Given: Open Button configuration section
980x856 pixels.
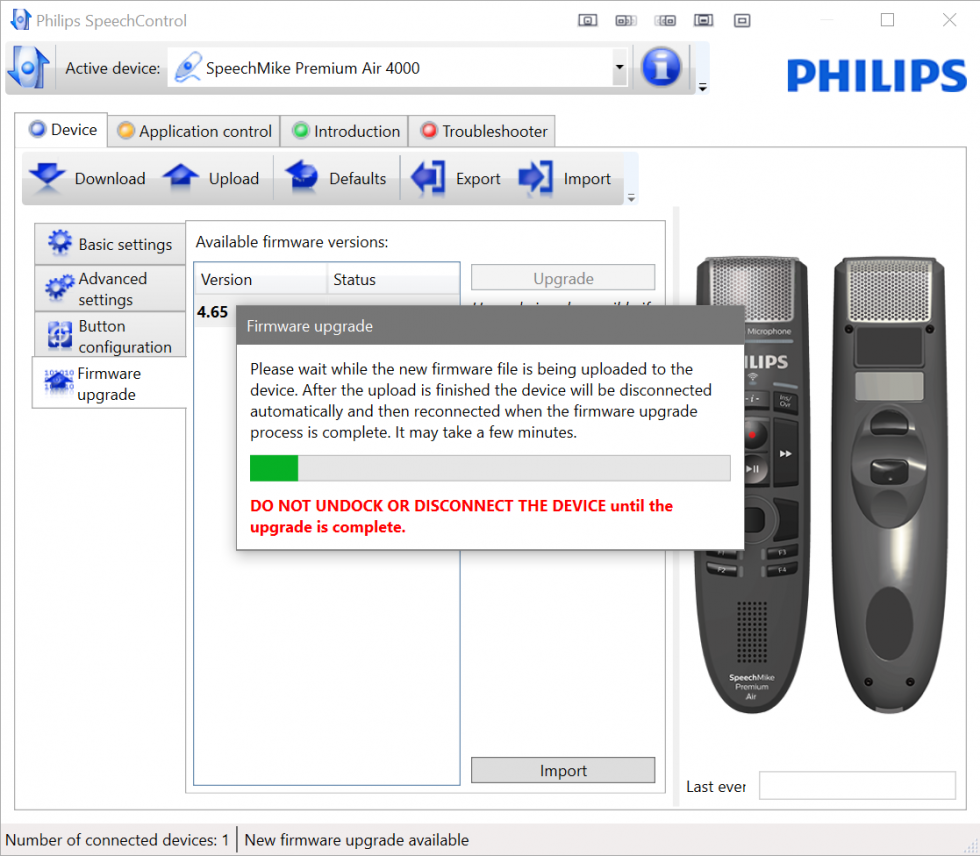Looking at the screenshot, I should coord(111,336).
